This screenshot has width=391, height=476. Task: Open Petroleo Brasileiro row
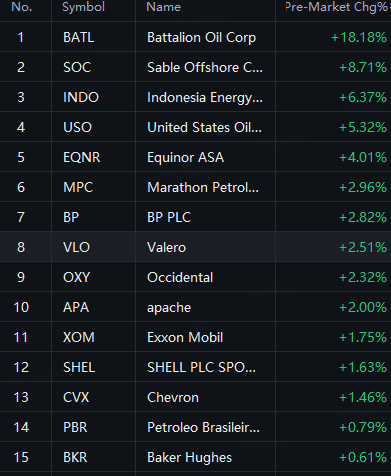195,427
